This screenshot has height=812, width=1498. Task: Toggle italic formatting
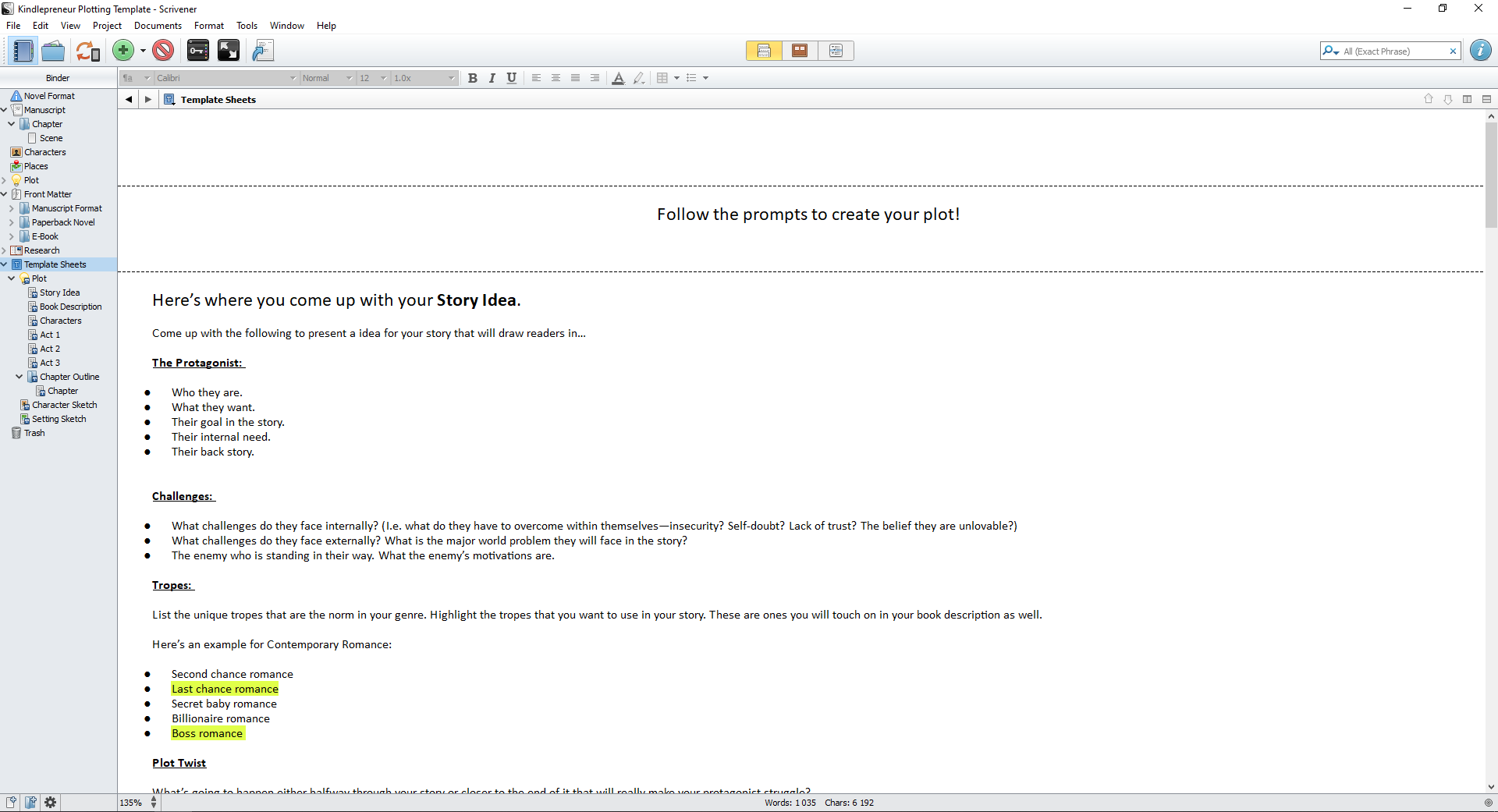[492, 78]
